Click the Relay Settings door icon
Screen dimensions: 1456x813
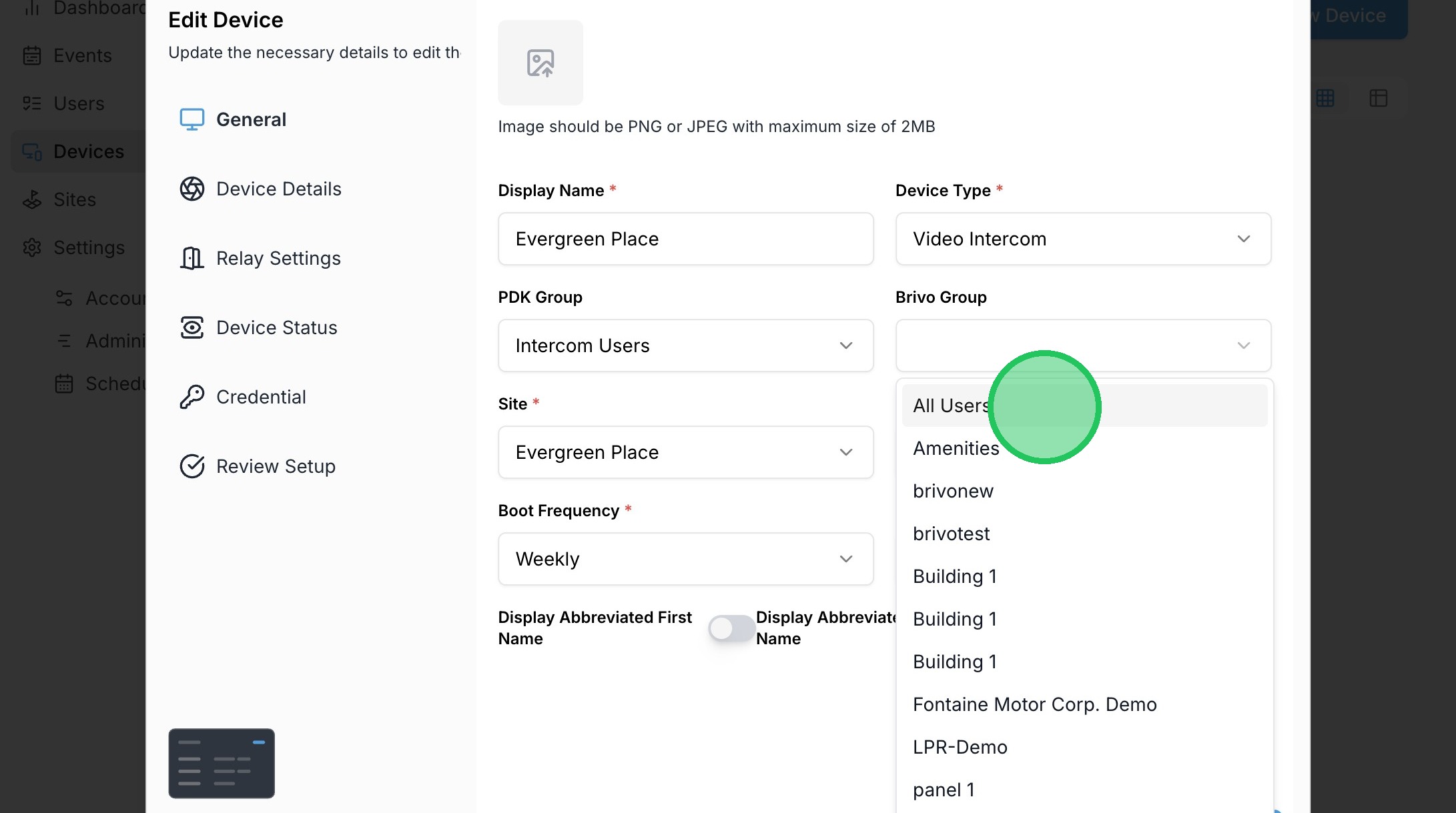click(192, 258)
